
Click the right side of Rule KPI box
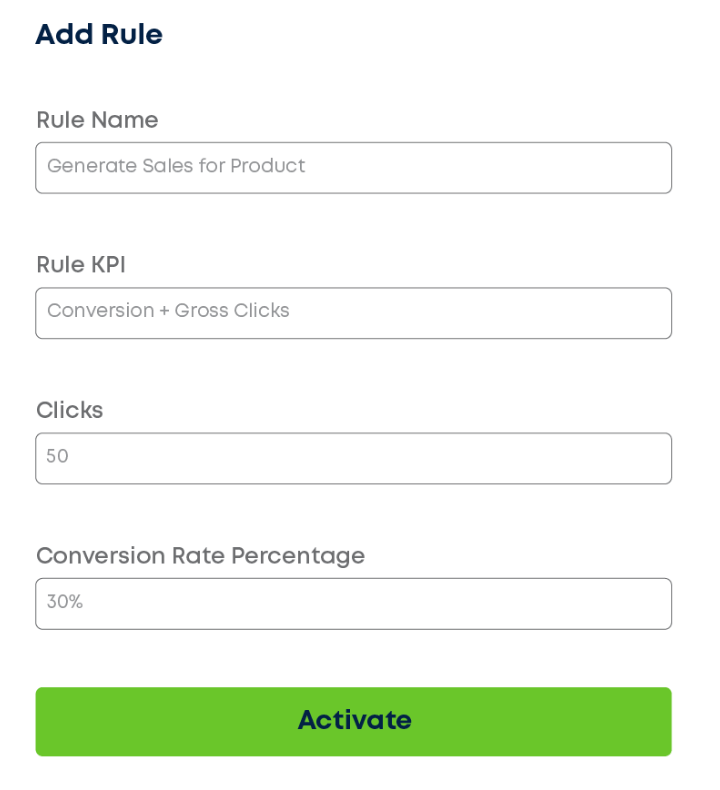[620, 313]
